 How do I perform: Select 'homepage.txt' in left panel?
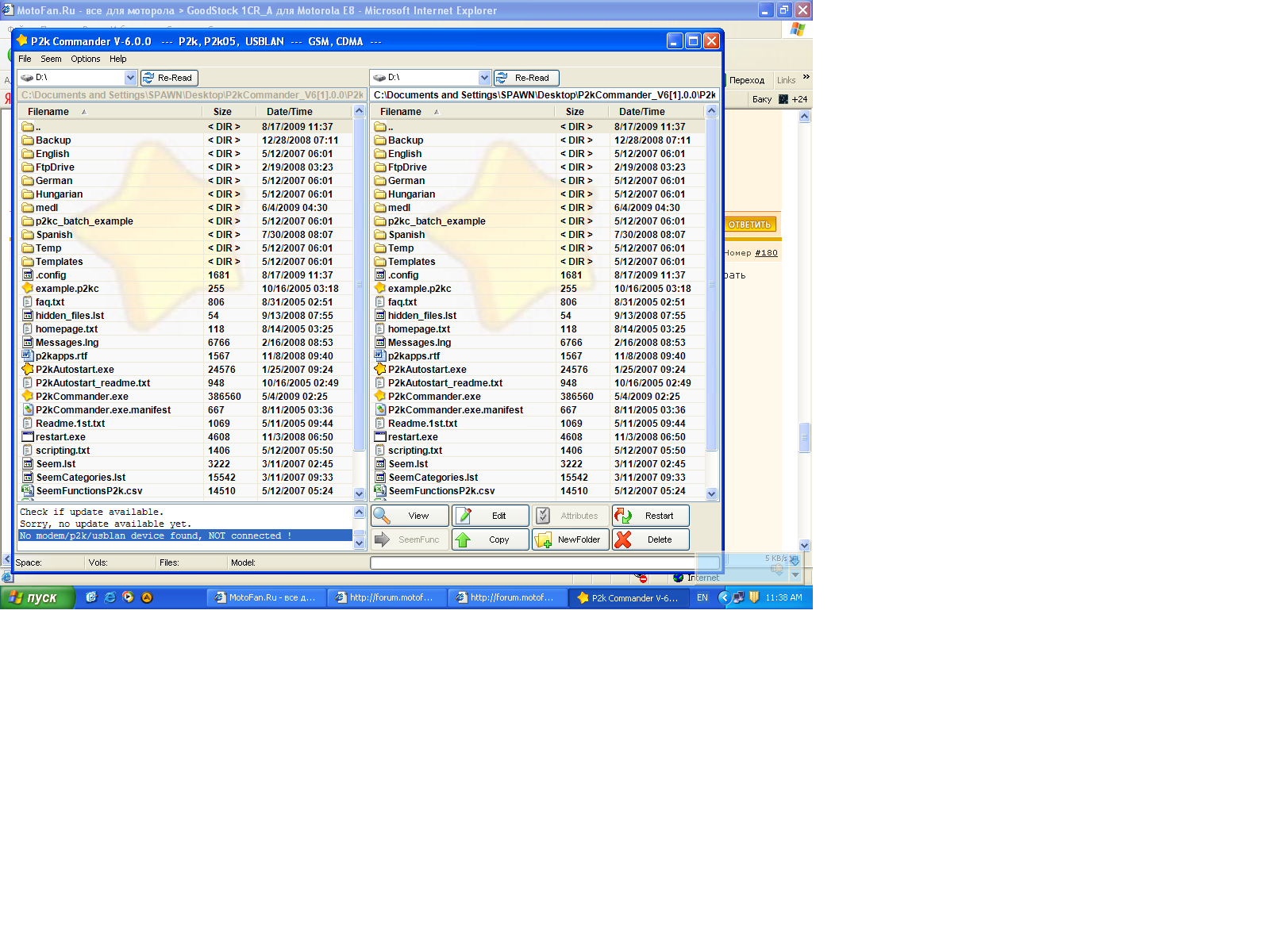pyautogui.click(x=67, y=329)
